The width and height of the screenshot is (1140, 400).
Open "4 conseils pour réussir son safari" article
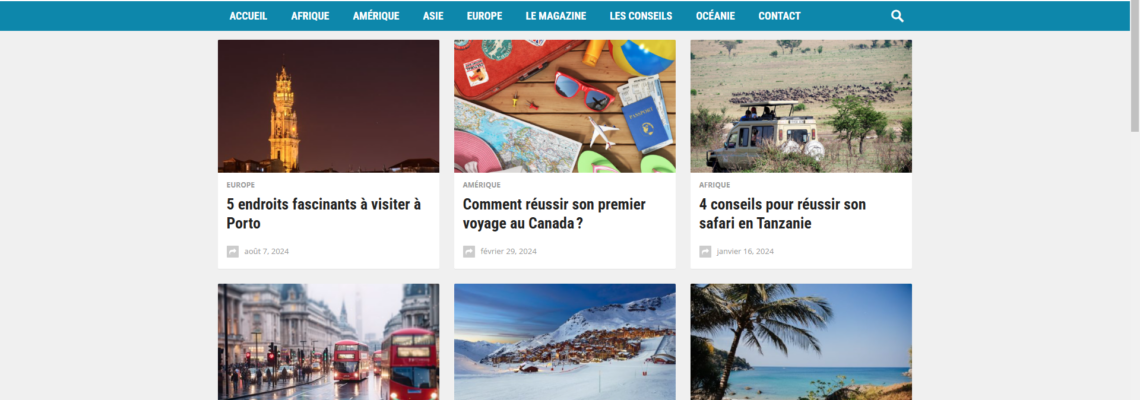pyautogui.click(x=782, y=214)
